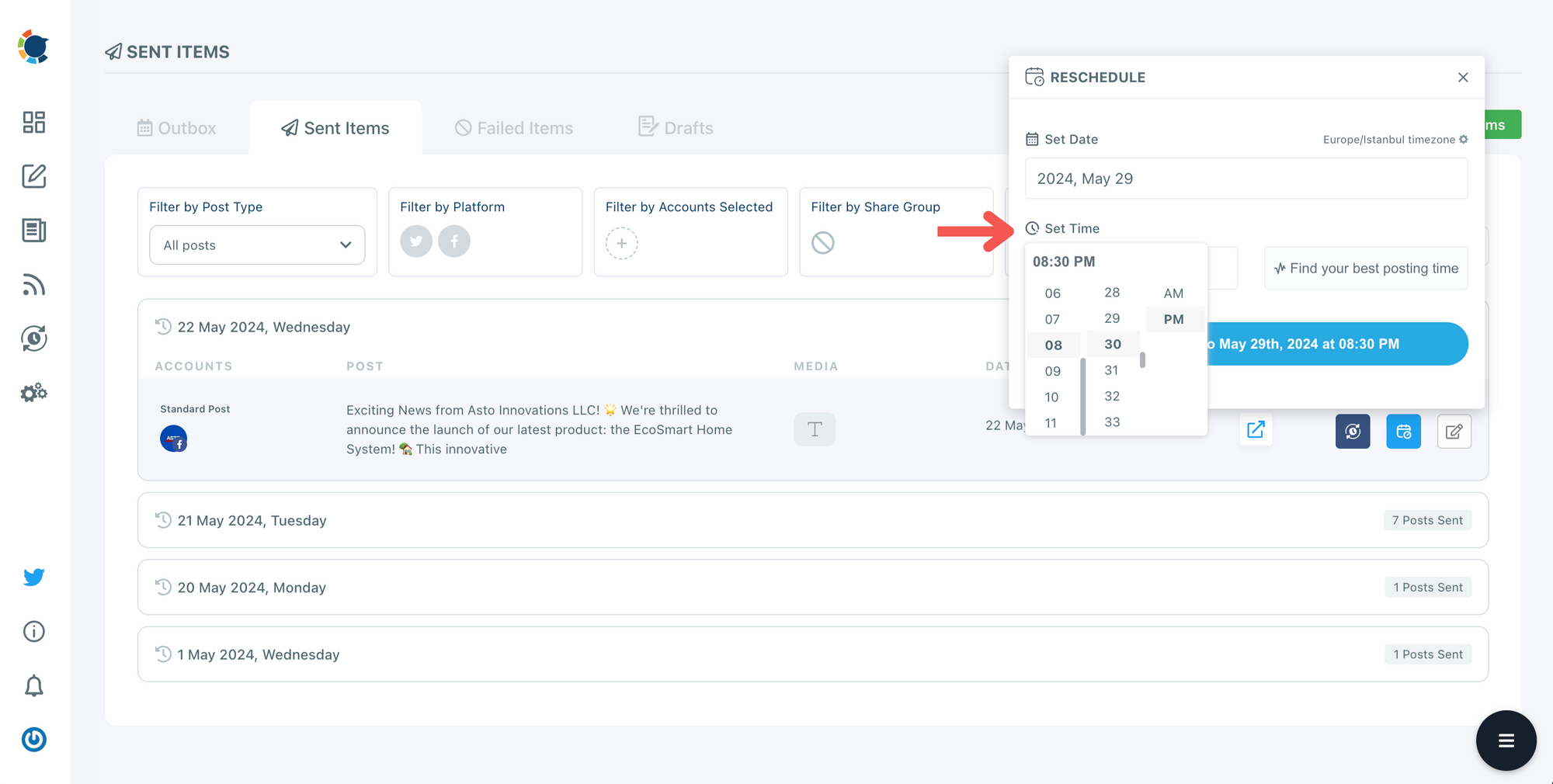Open the info circle icon in sidebar
Screen dimensions: 1553x784
point(34,631)
